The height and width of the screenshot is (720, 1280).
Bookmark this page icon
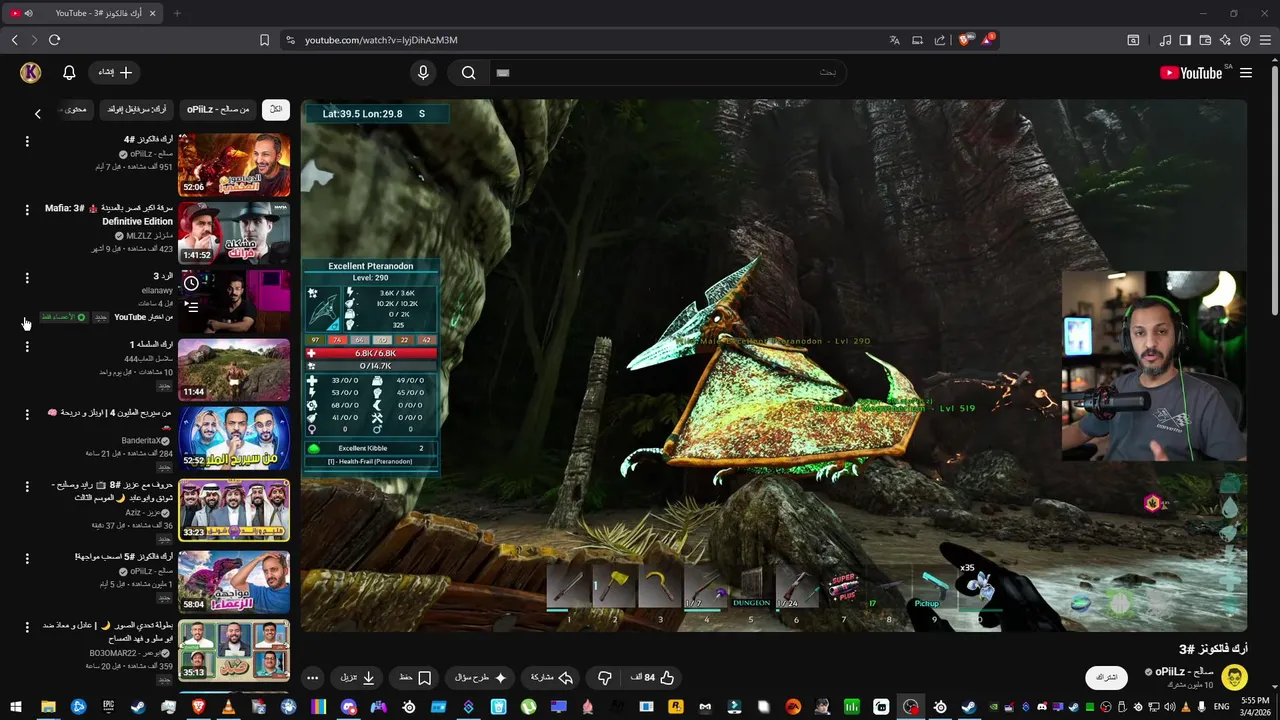[x=264, y=40]
